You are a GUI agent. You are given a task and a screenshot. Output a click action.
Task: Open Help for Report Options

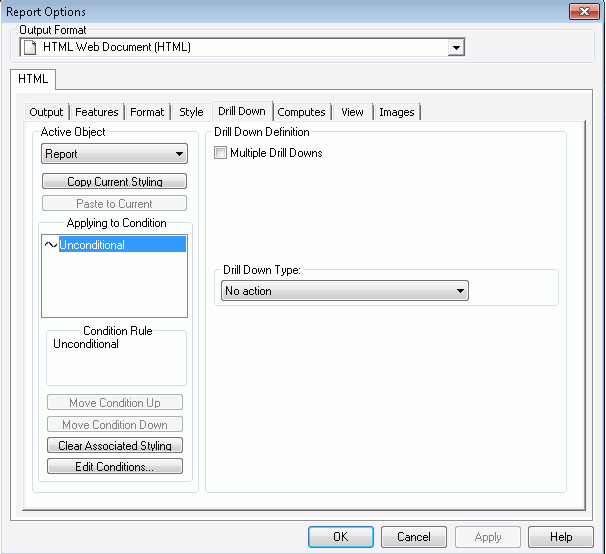click(x=561, y=537)
